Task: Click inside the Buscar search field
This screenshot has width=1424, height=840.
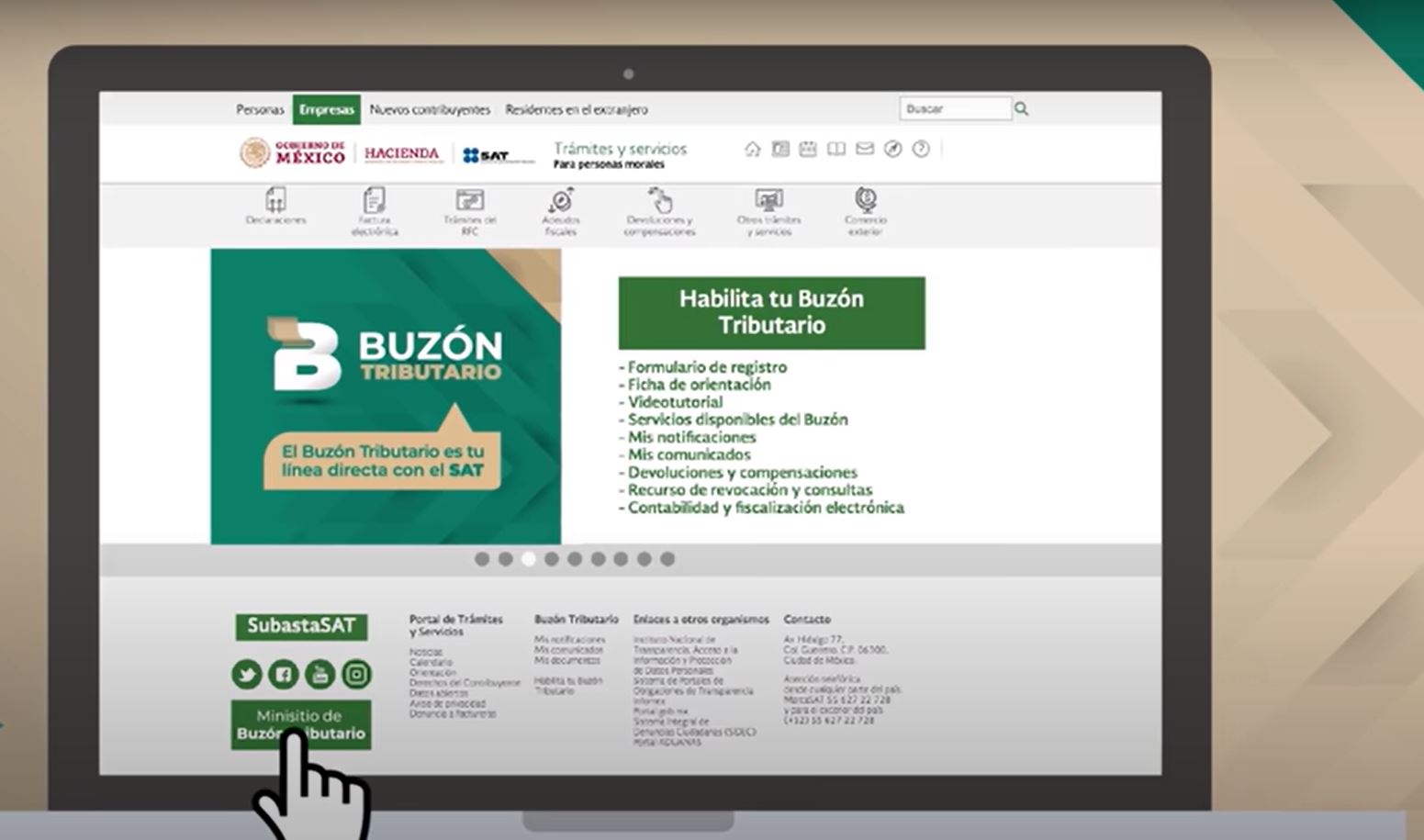Action: (x=955, y=108)
